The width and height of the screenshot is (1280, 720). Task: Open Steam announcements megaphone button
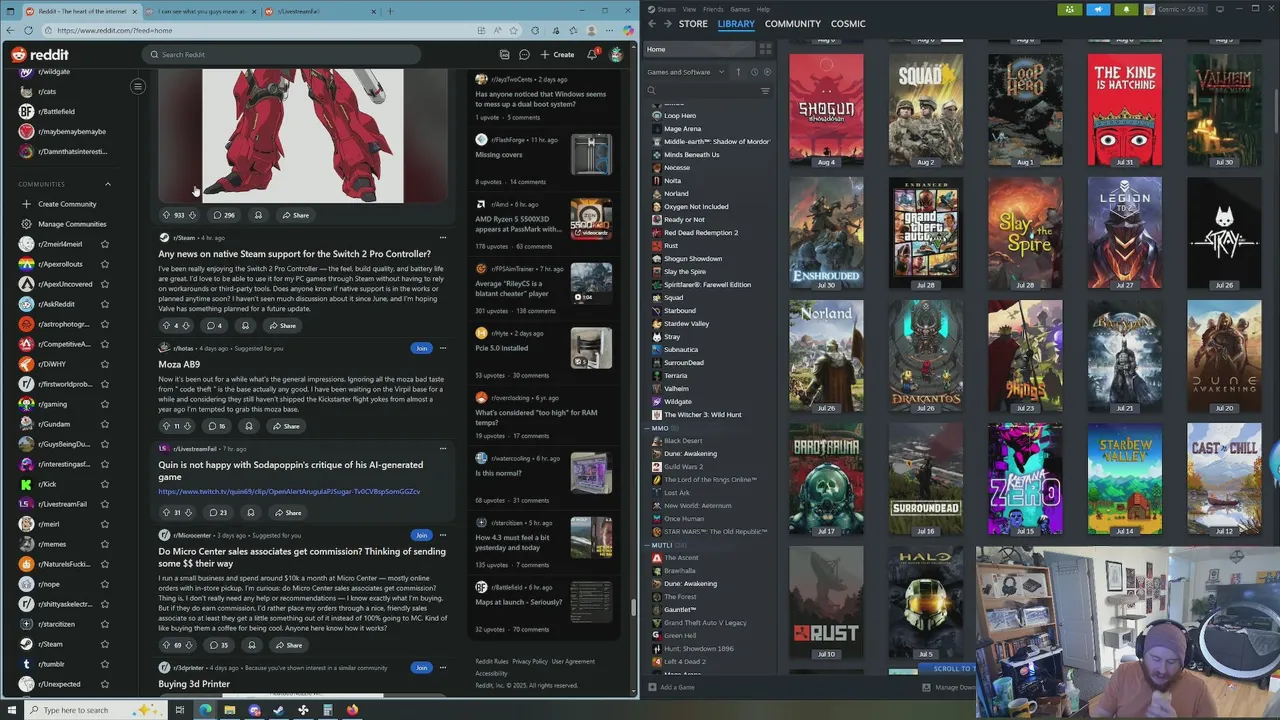click(x=1098, y=9)
